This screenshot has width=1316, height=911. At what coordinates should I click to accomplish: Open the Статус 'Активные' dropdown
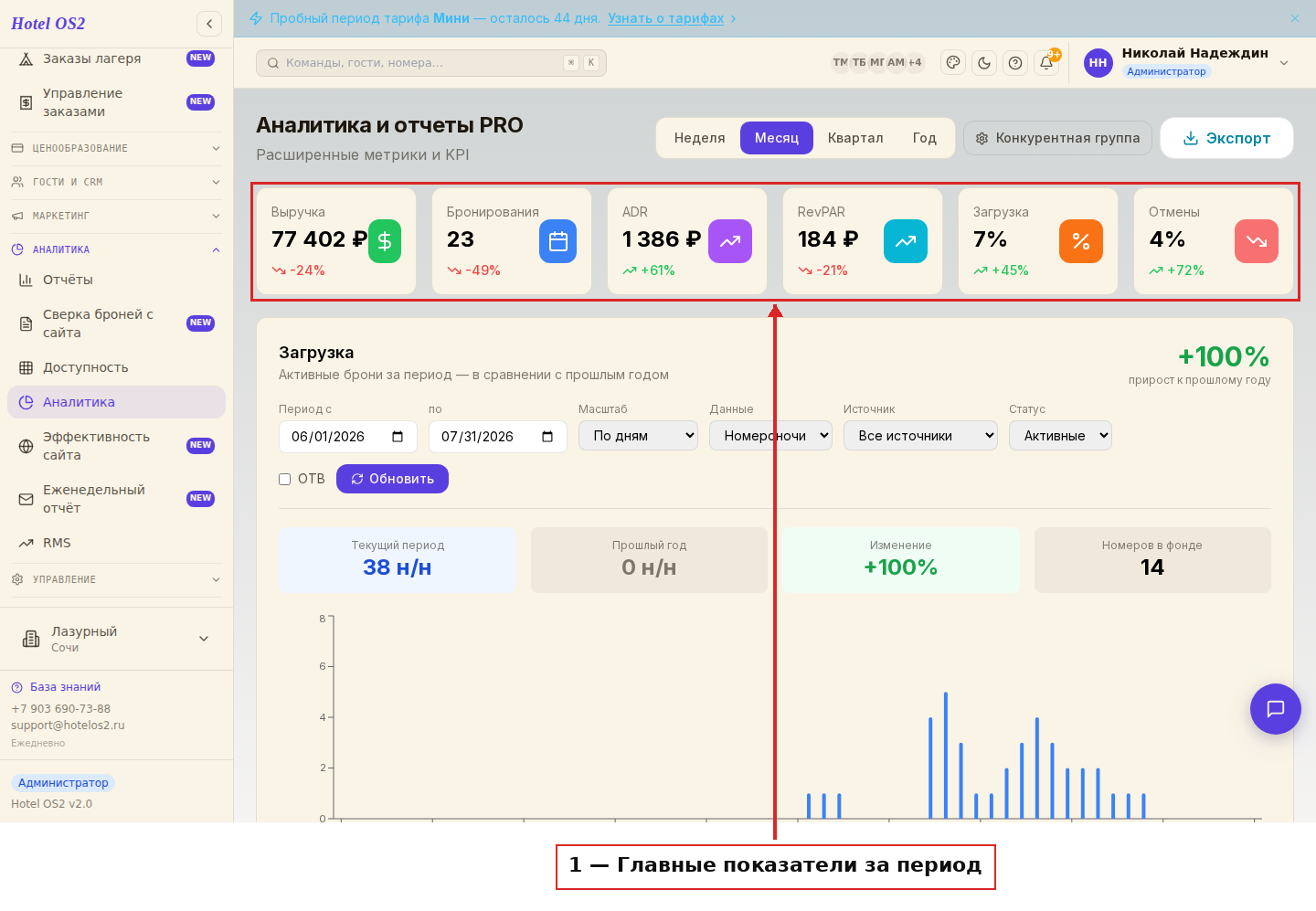coord(1060,436)
